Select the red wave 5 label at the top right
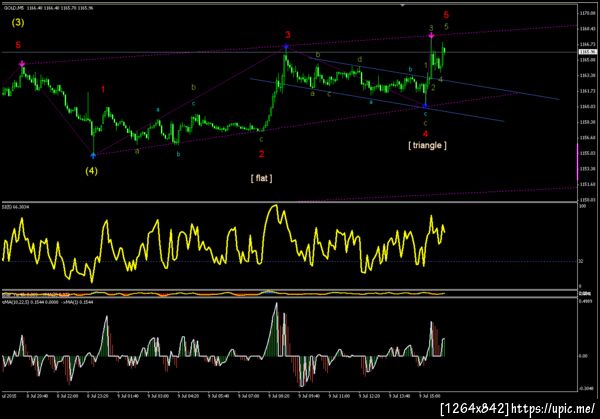This screenshot has width=600, height=419. click(446, 15)
